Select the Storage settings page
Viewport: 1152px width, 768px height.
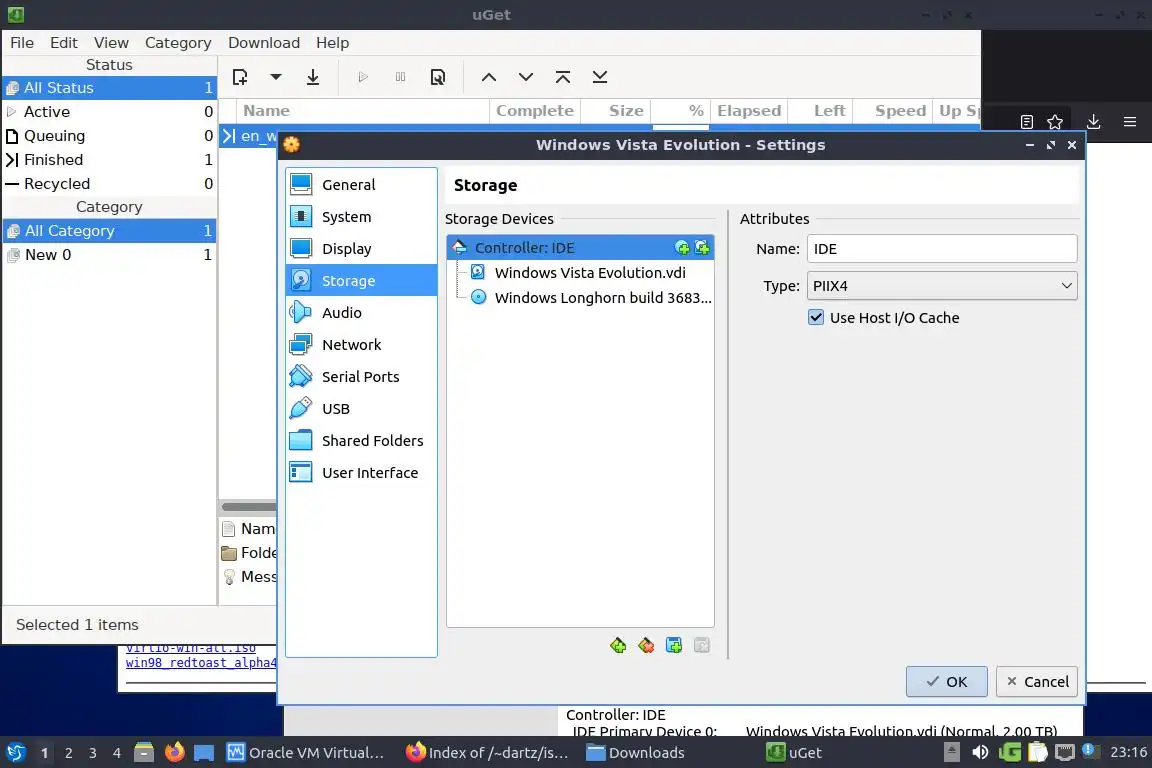pyautogui.click(x=361, y=281)
